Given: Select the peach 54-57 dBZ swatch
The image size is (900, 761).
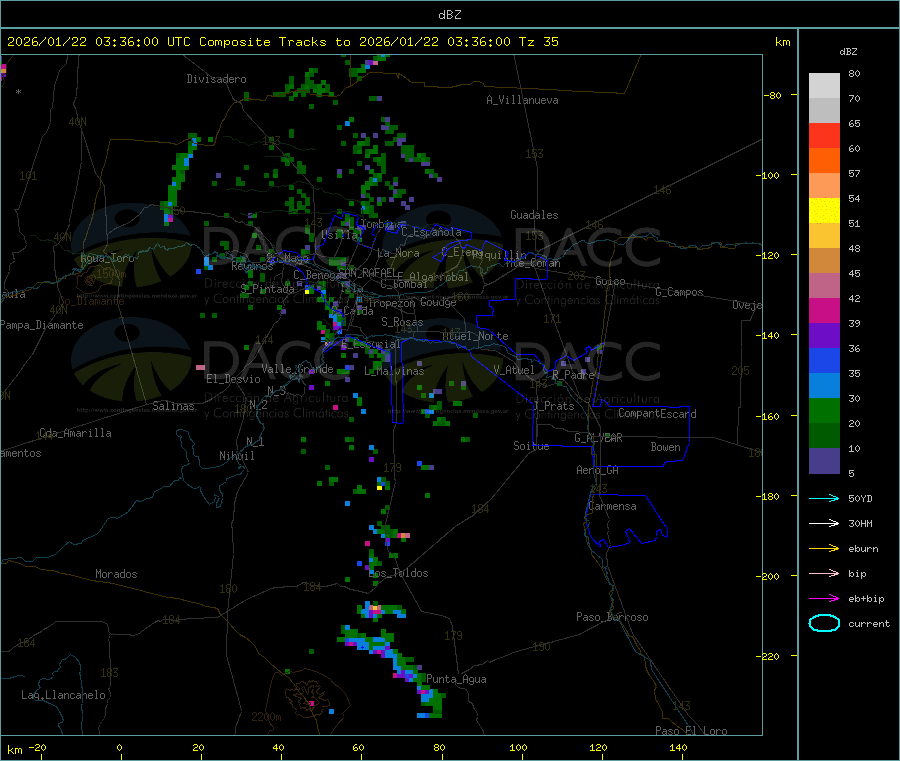Looking at the screenshot, I should [824, 185].
